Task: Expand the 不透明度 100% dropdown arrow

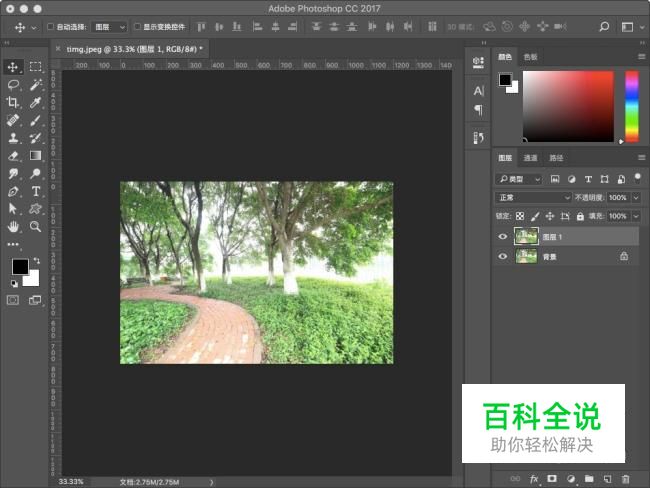Action: pos(636,198)
